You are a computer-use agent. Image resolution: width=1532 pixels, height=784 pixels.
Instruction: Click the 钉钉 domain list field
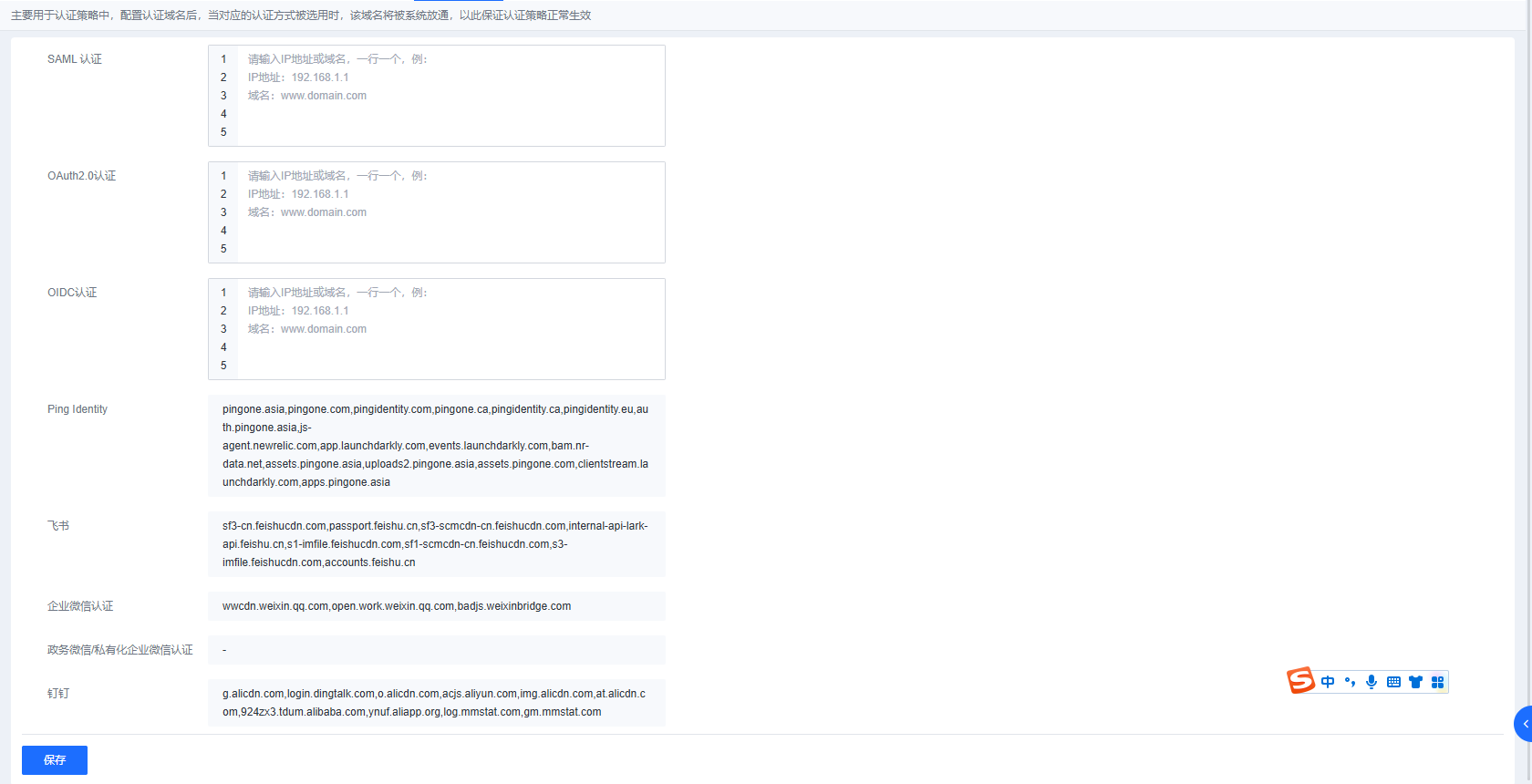(x=436, y=703)
